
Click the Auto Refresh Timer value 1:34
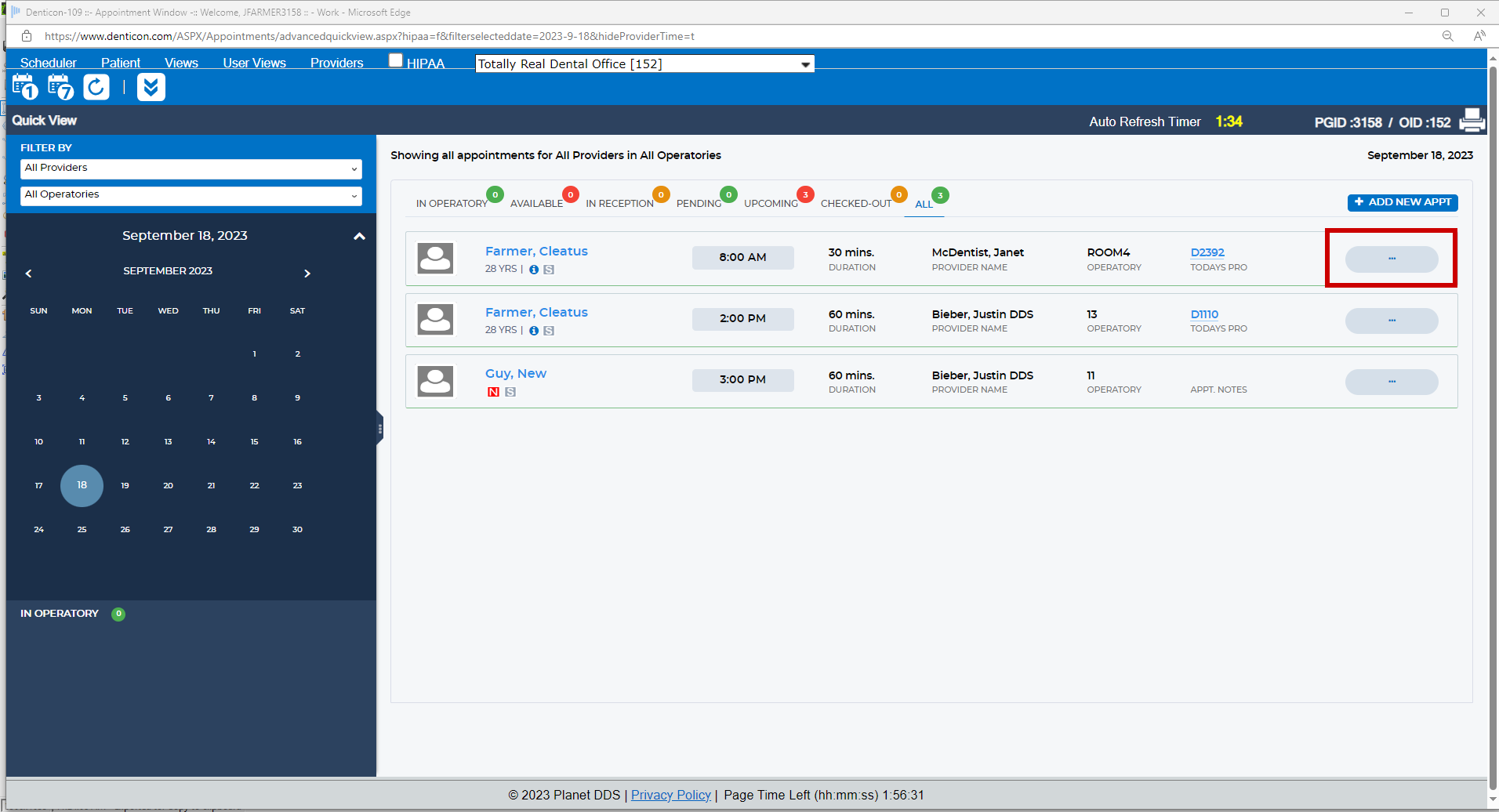(x=1229, y=121)
